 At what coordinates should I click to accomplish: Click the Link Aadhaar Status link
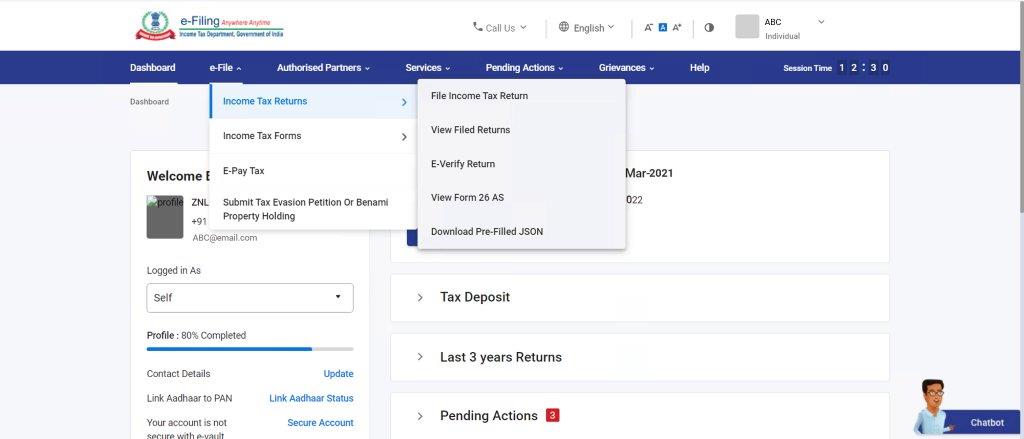pyautogui.click(x=311, y=398)
